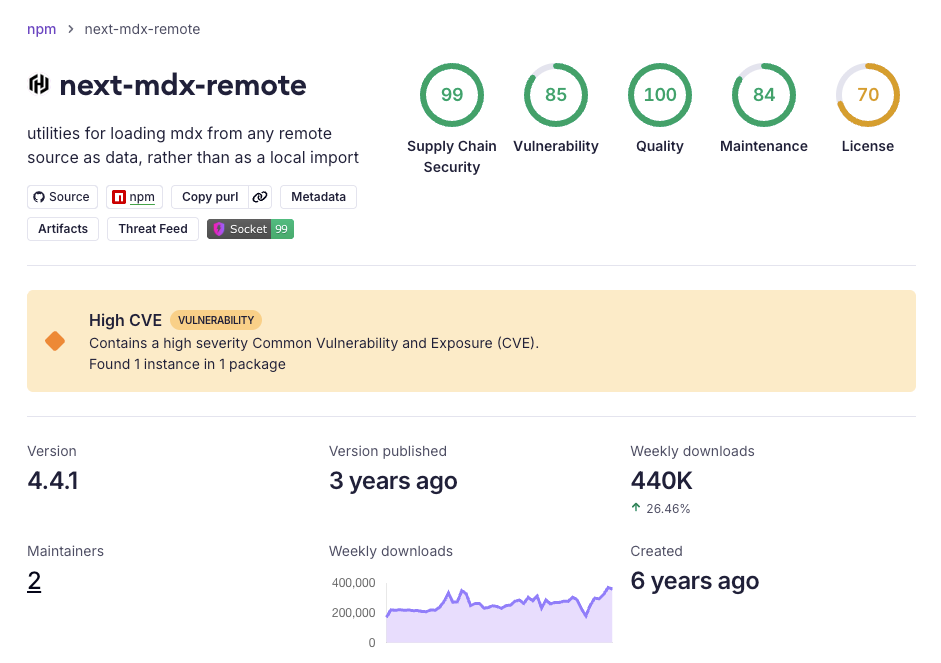Click the Supply Chain Security label
This screenshot has height=663, width=941.
[x=452, y=157]
